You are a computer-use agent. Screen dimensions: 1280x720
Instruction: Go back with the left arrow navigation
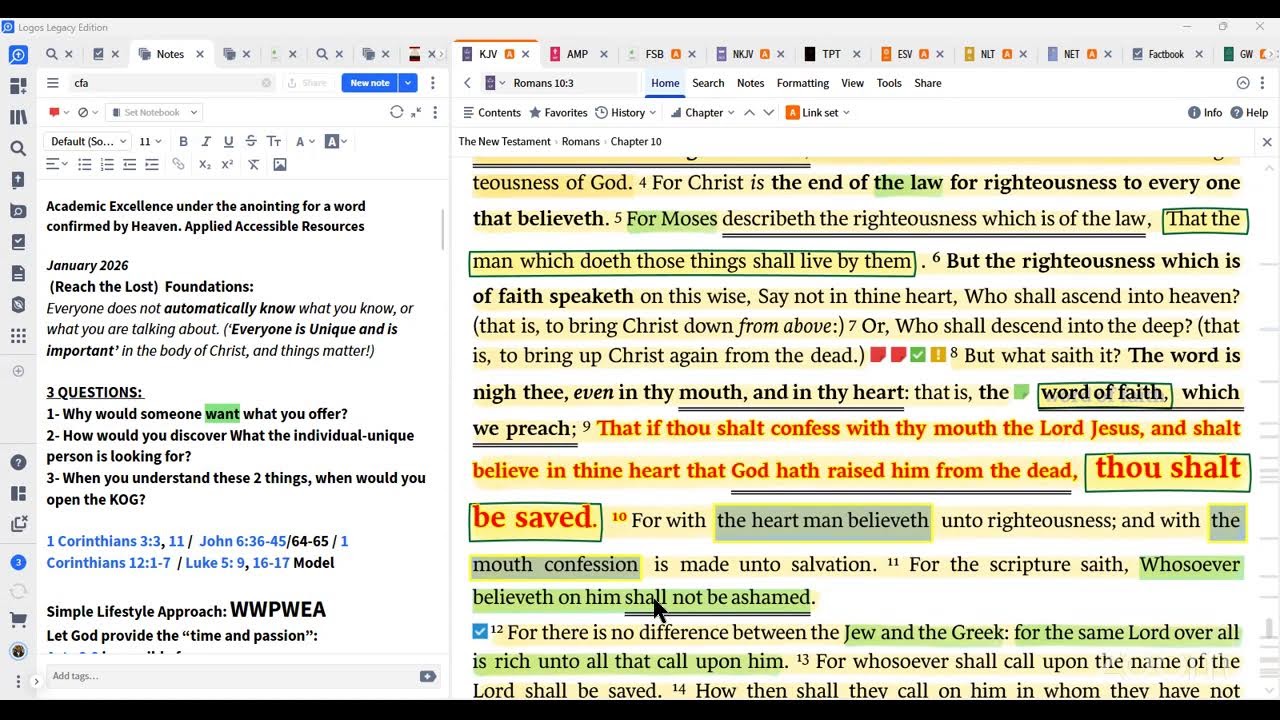[x=467, y=83]
